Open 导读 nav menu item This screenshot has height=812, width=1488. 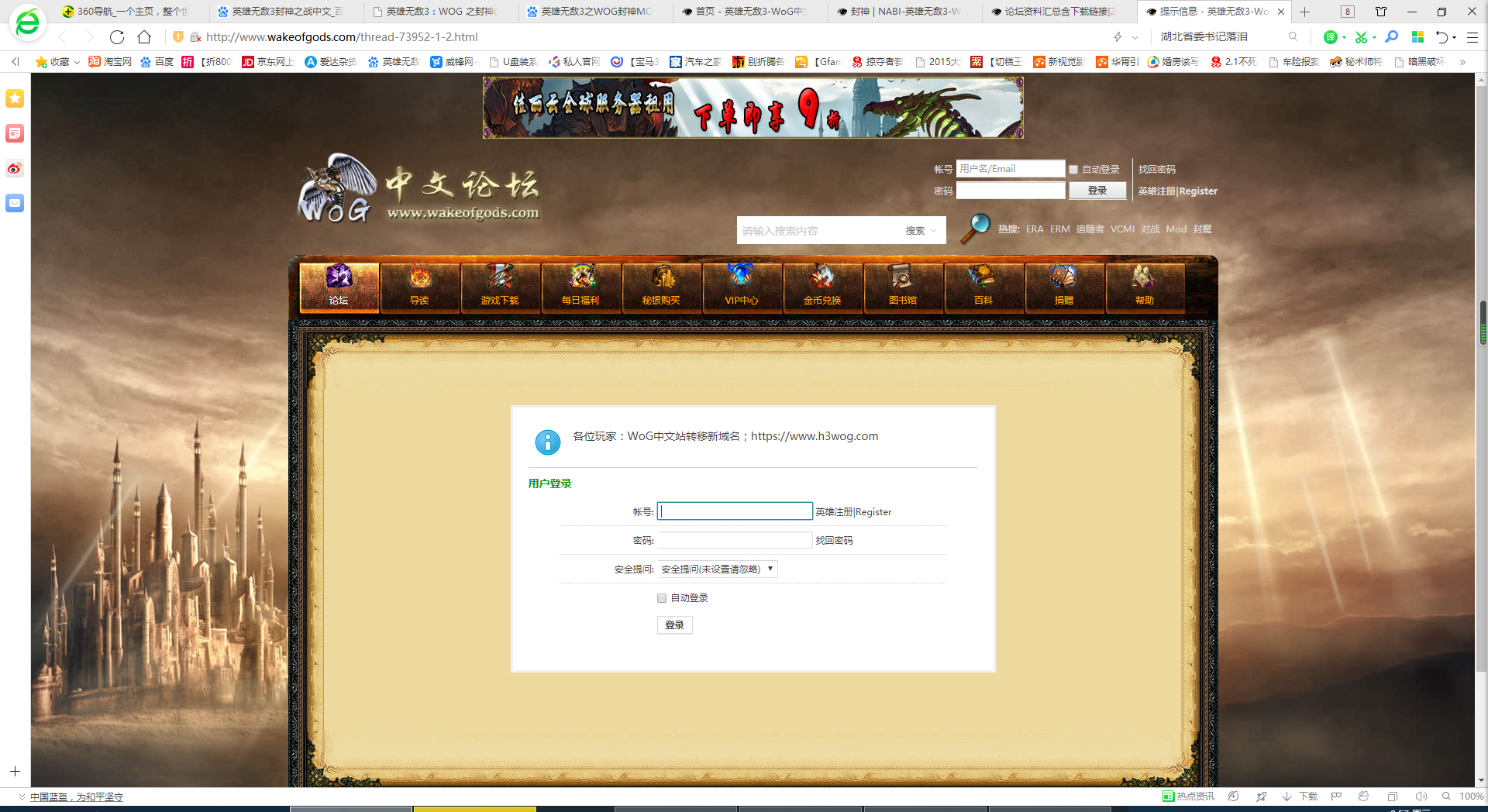[419, 287]
